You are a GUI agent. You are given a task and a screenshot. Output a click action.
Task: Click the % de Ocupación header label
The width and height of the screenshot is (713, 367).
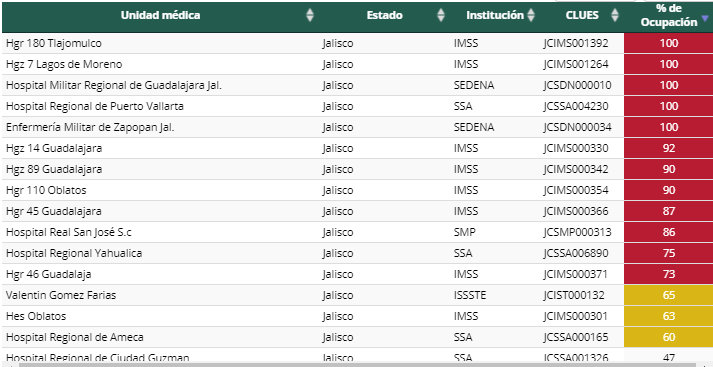669,15
